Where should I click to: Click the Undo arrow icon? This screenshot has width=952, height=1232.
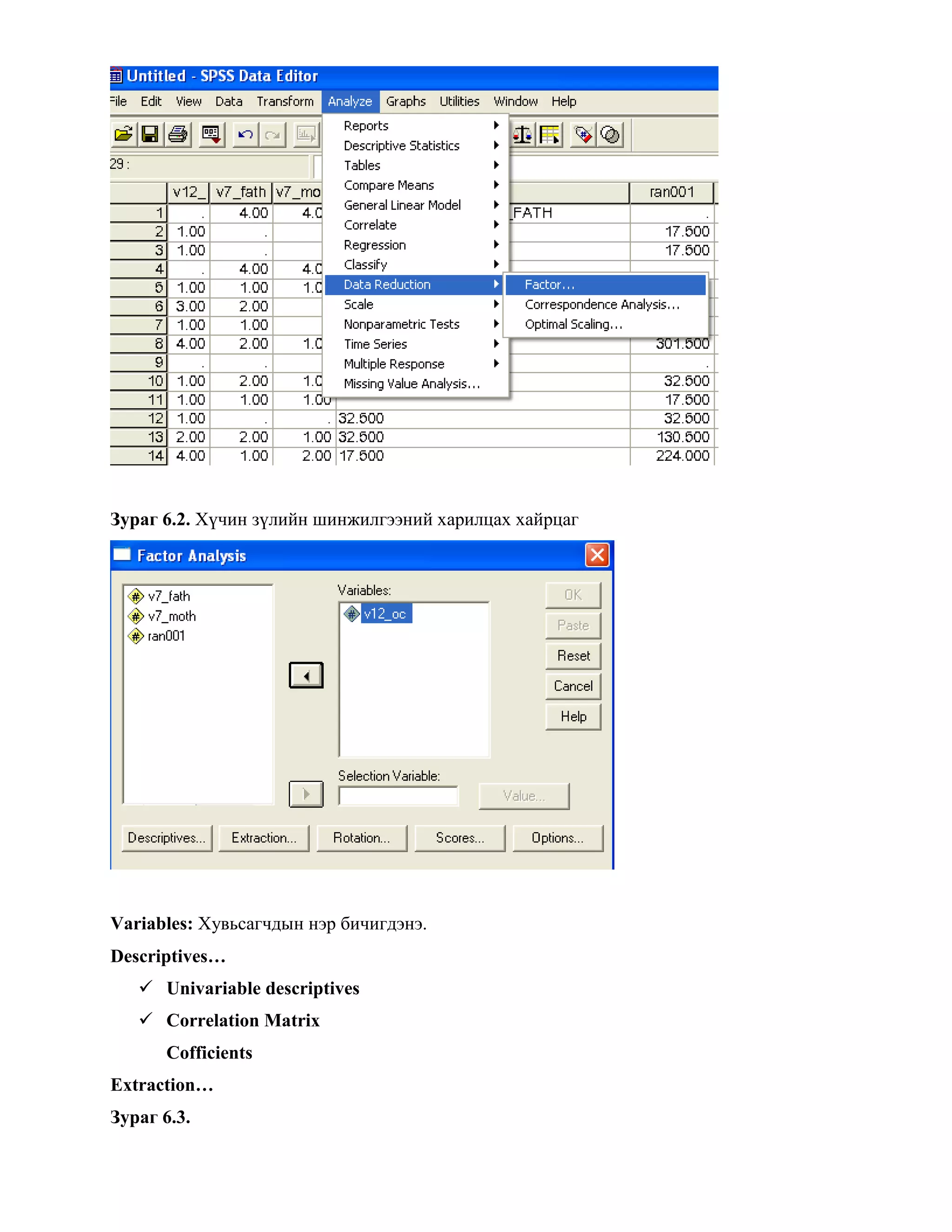(245, 134)
